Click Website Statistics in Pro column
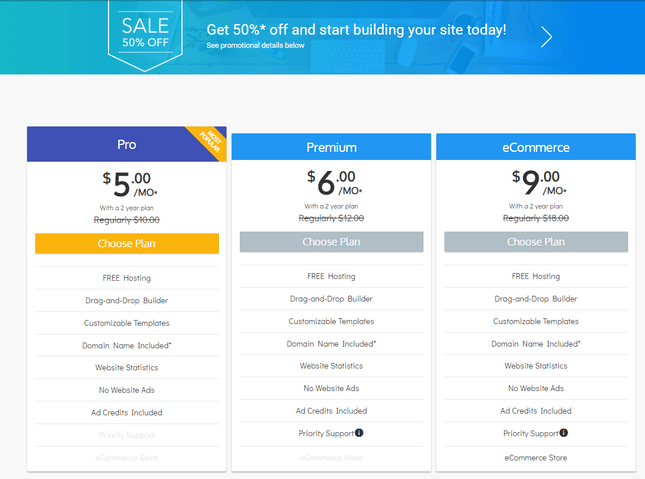This screenshot has width=645, height=479. [x=127, y=367]
